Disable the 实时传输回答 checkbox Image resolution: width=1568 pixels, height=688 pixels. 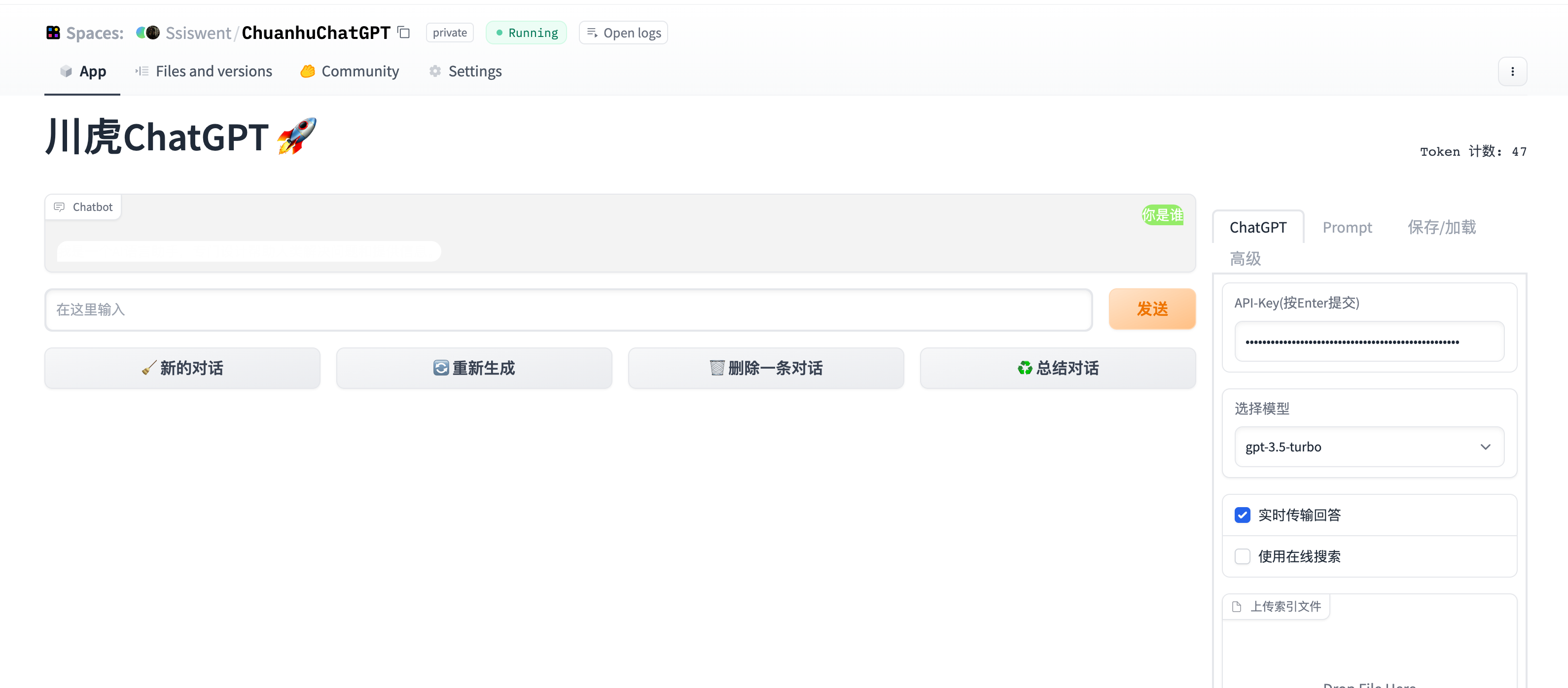coord(1243,515)
